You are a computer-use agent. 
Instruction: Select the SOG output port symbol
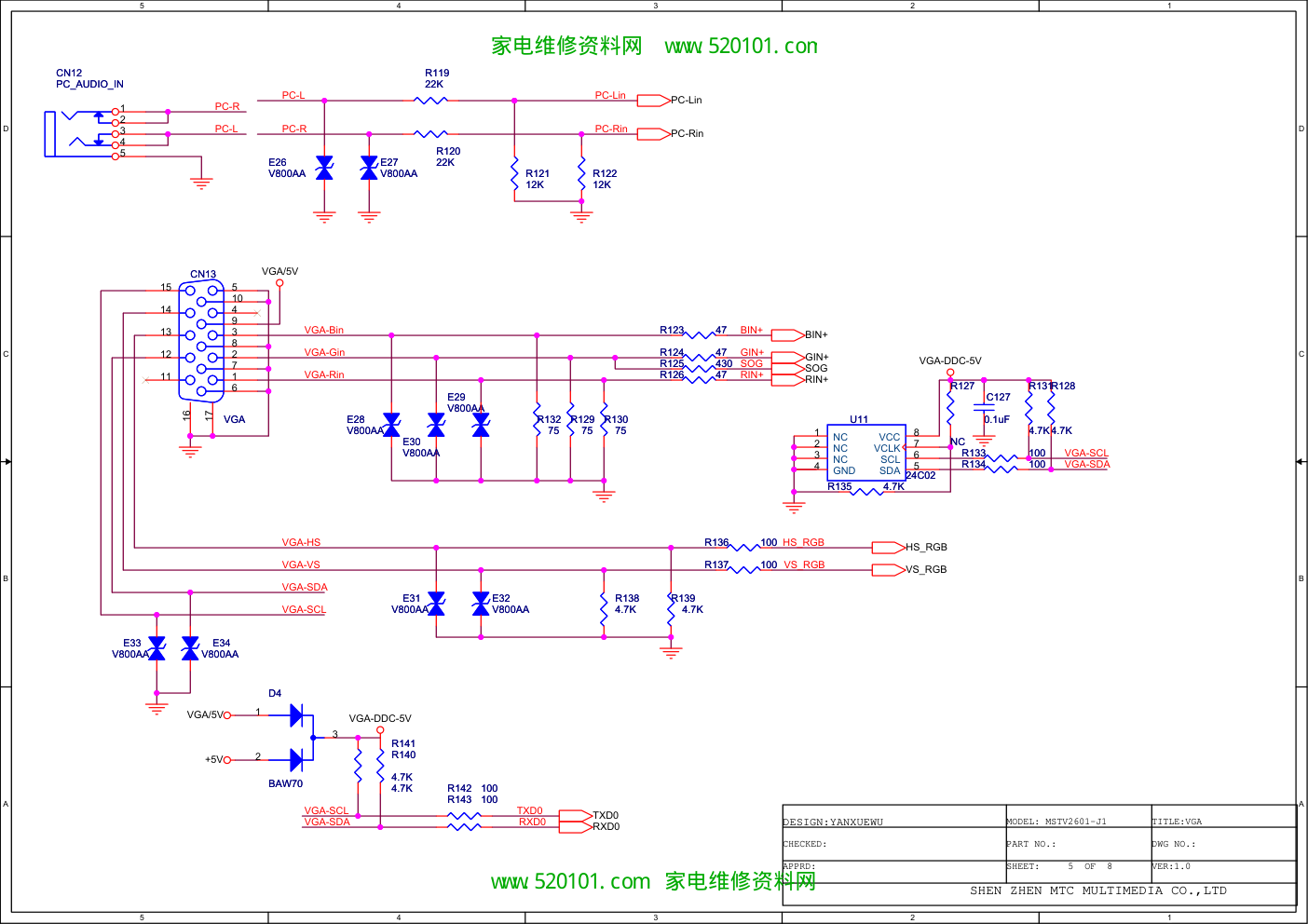point(788,368)
